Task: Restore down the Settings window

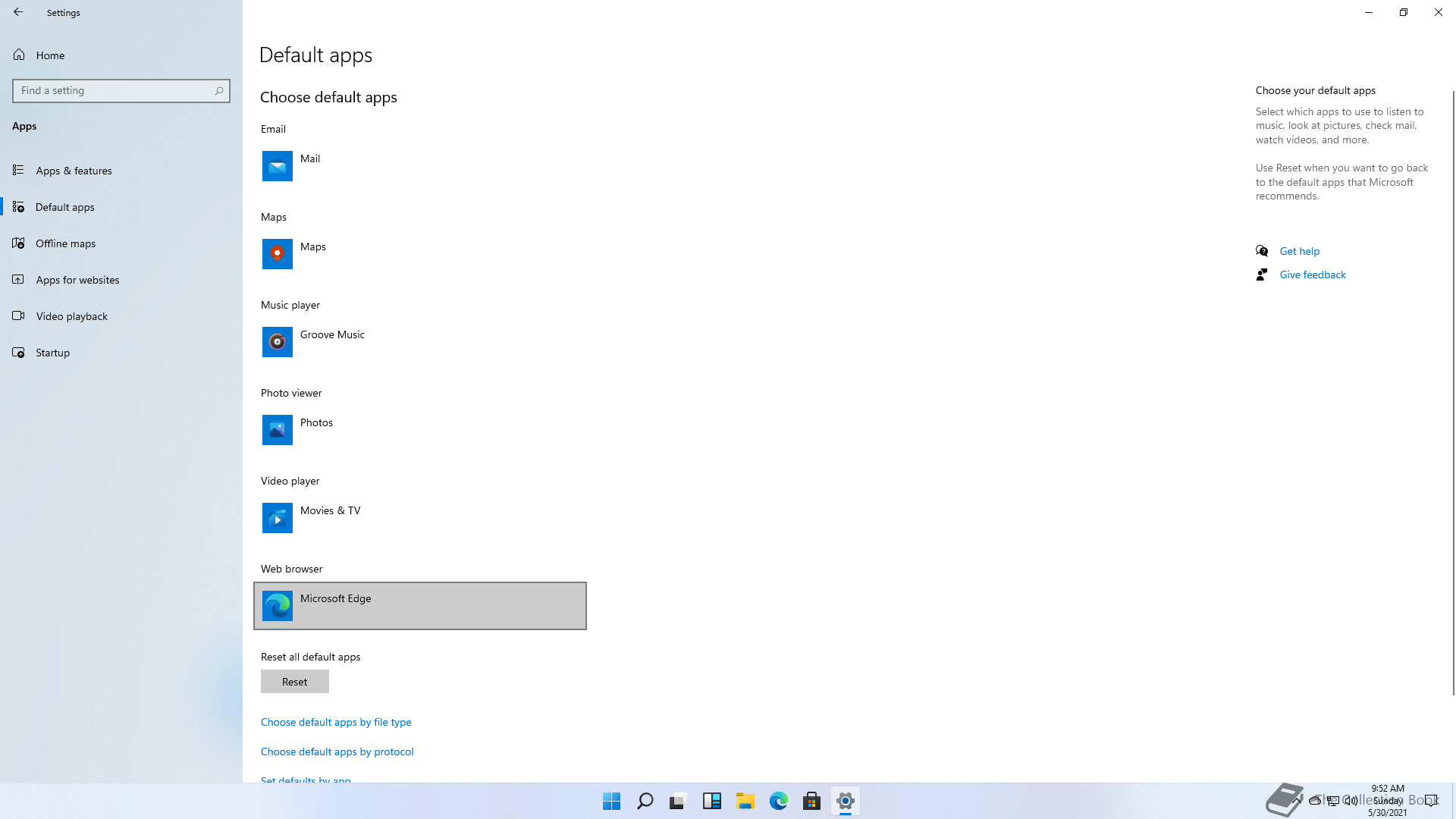Action: [1404, 12]
